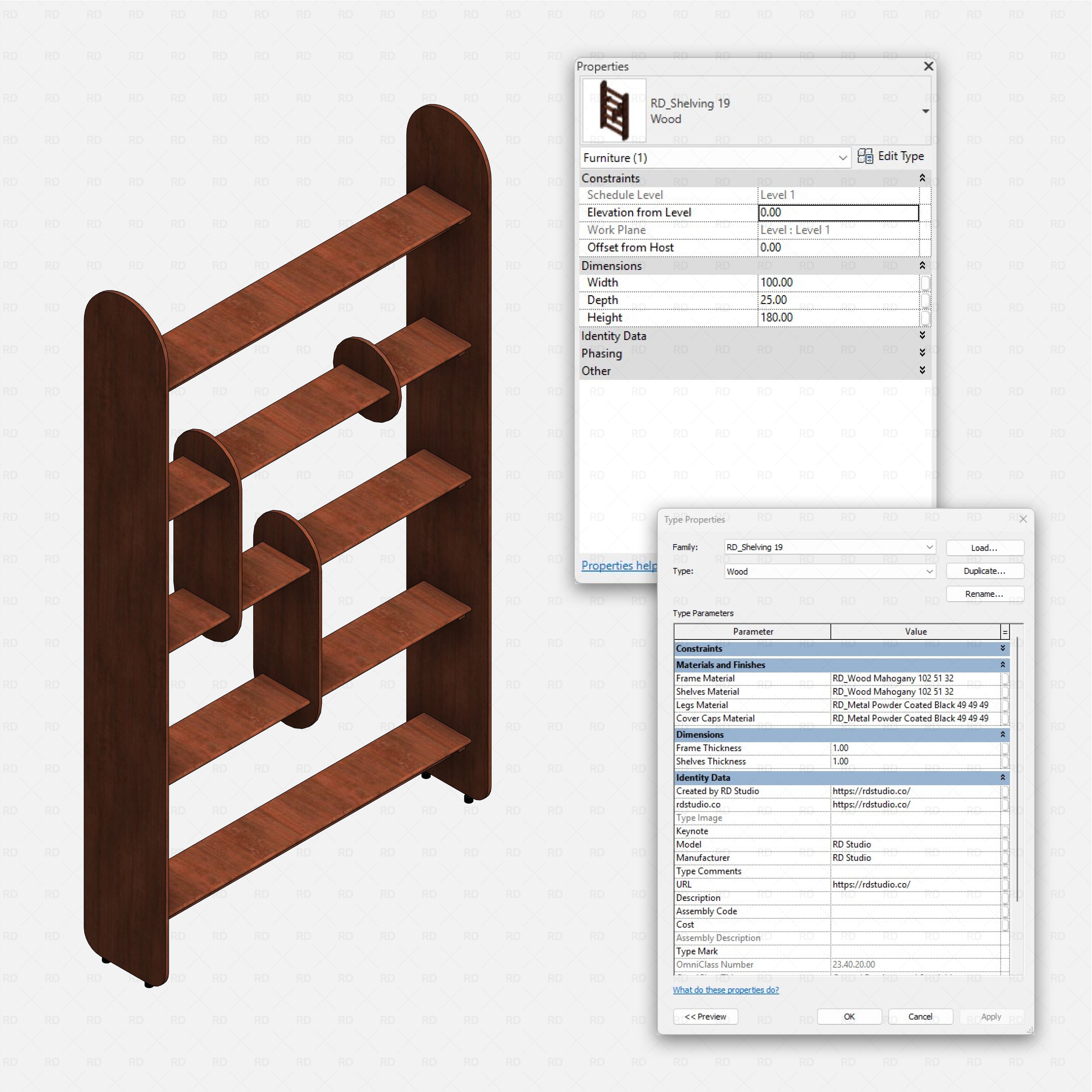Collapse Dimensions group in Type Parameters

1003,735
